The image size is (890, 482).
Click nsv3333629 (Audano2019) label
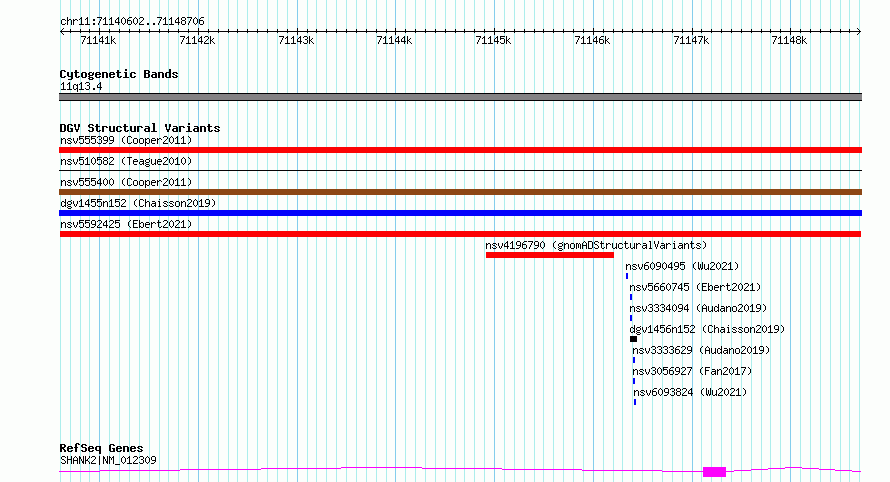701,350
